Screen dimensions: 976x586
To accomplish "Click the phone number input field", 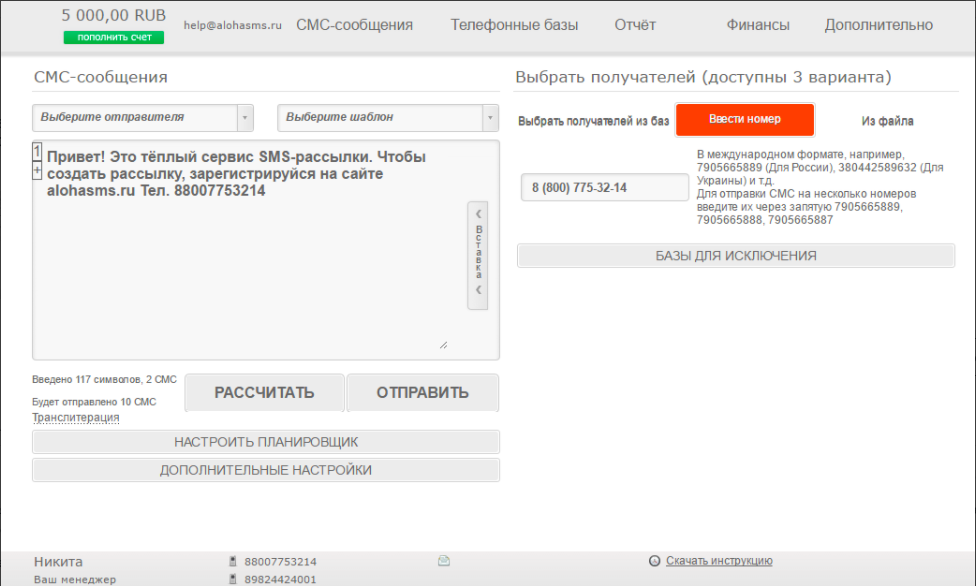I will 604,186.
